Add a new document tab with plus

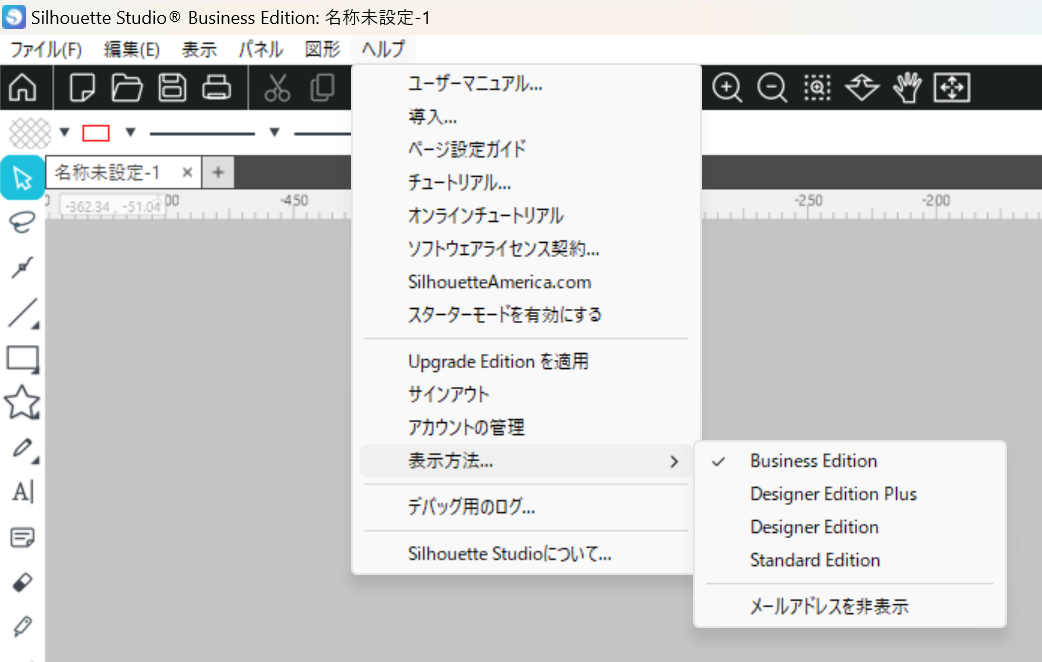coord(218,173)
